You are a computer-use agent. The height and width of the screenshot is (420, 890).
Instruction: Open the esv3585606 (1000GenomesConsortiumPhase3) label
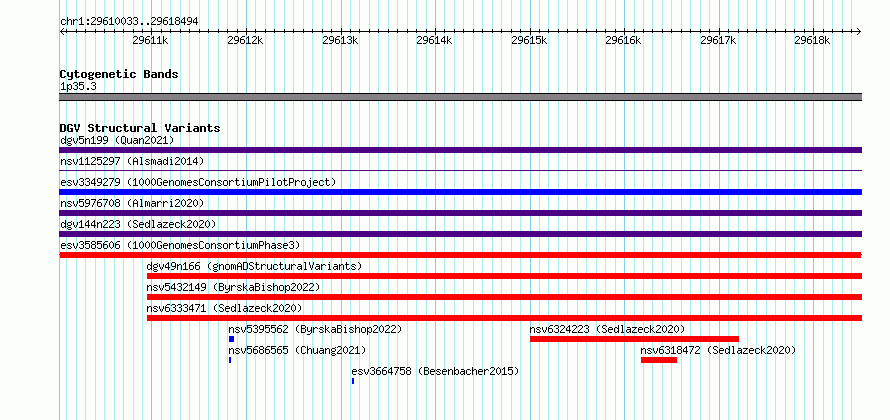[180, 245]
